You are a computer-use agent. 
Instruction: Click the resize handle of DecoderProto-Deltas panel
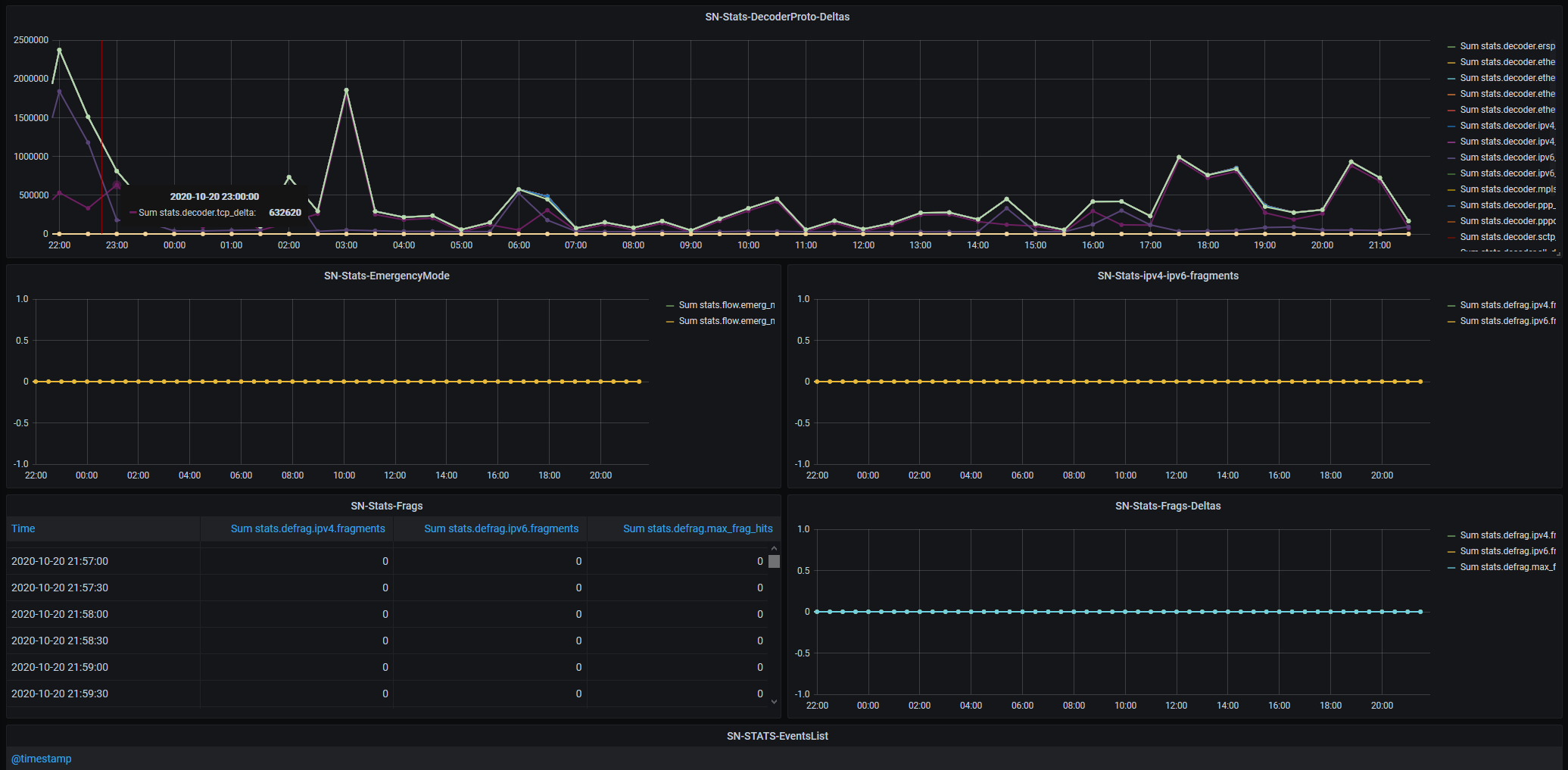[x=1557, y=252]
